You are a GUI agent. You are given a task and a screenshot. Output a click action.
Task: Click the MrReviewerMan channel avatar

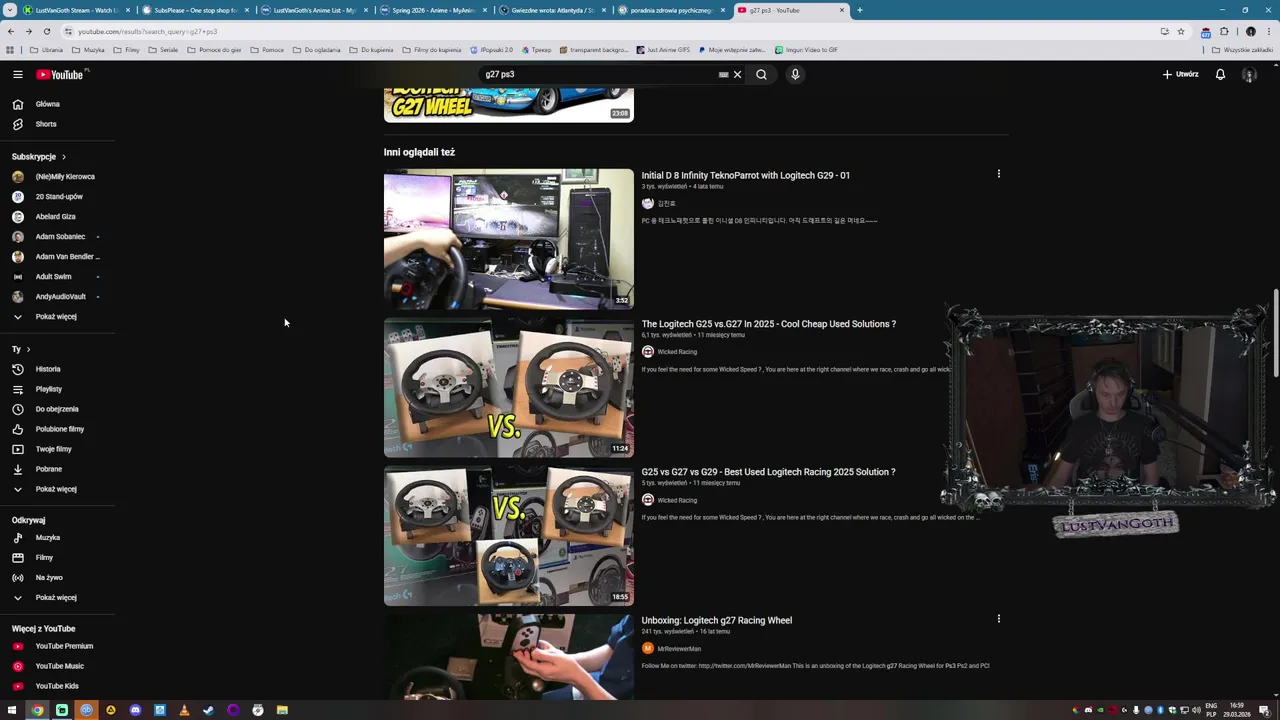(x=647, y=648)
